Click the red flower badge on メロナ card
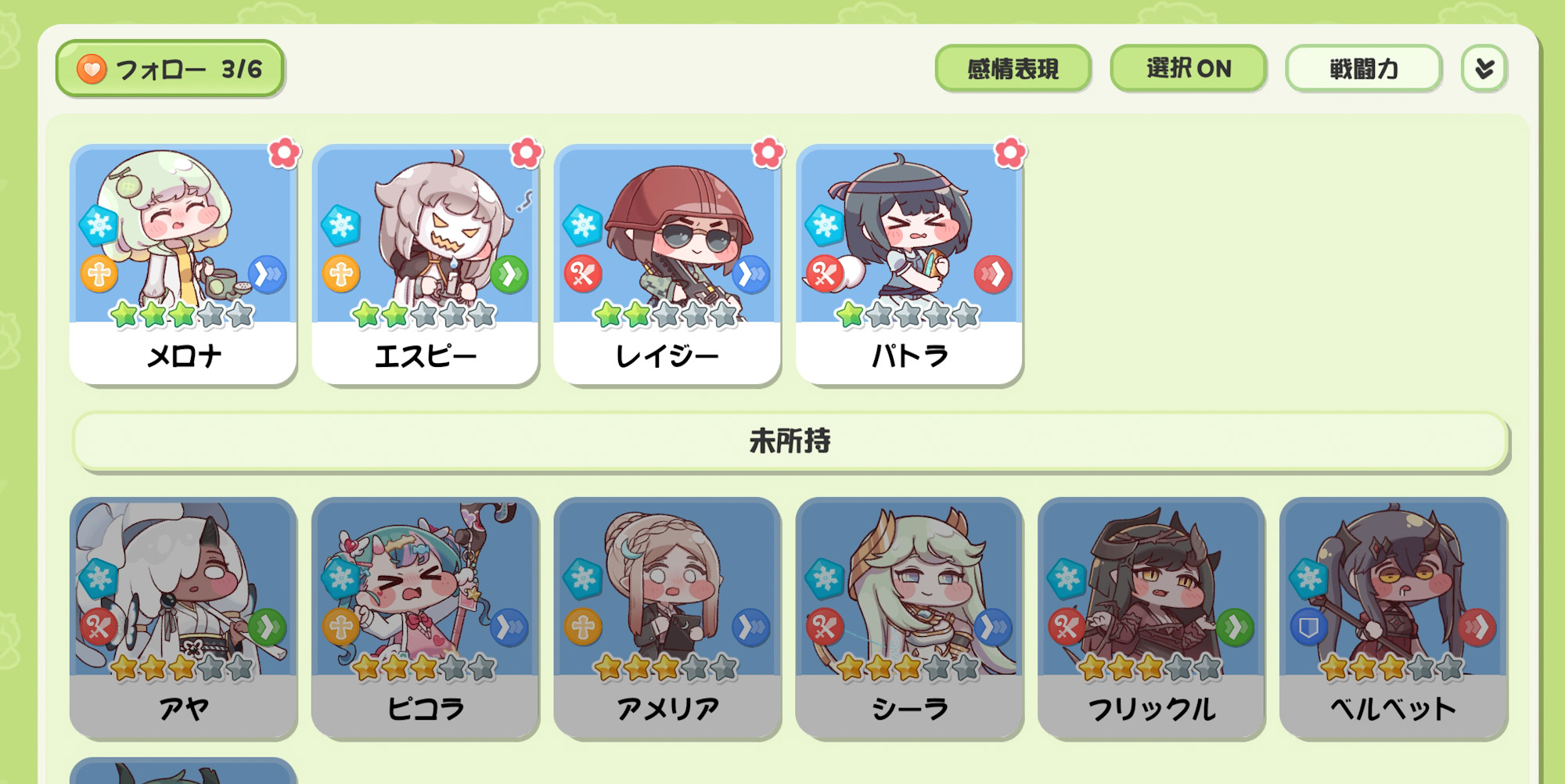 pyautogui.click(x=284, y=153)
